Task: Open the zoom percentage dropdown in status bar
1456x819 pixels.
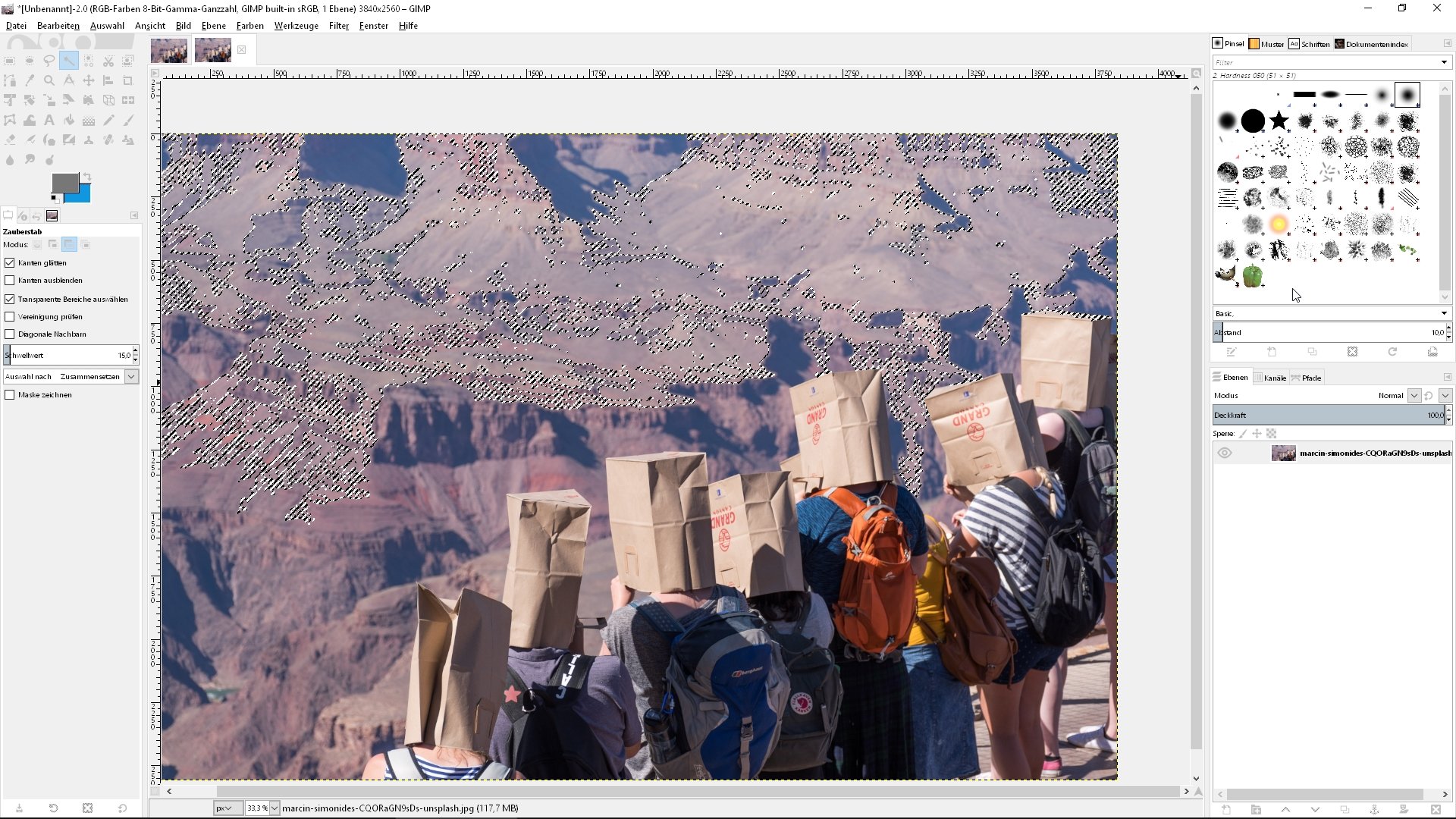Action: point(275,808)
